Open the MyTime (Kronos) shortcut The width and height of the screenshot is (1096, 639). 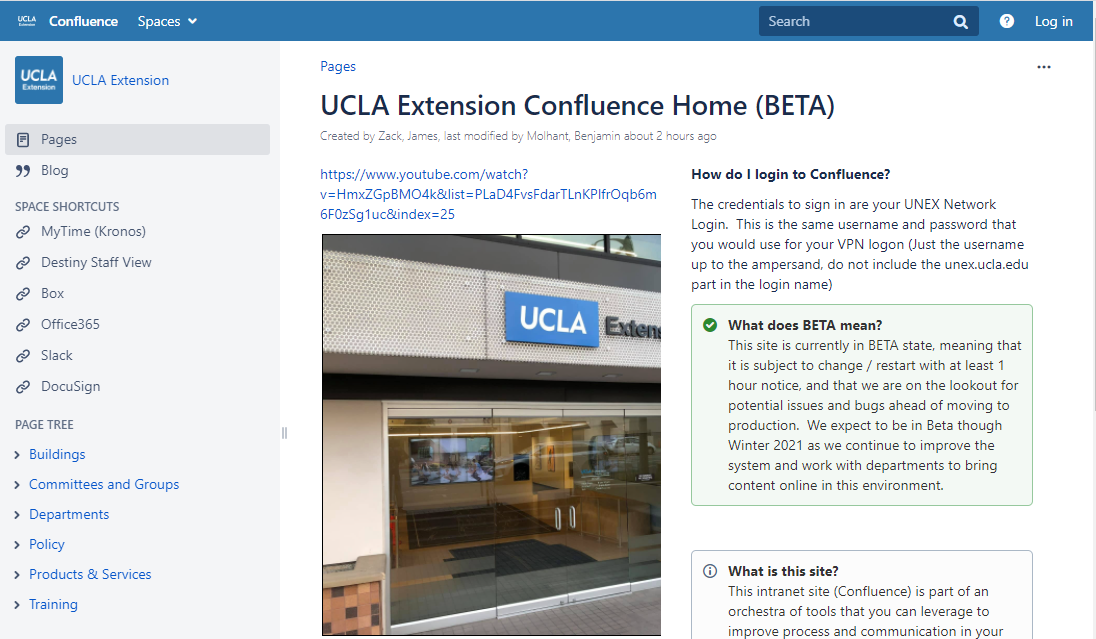tap(94, 231)
